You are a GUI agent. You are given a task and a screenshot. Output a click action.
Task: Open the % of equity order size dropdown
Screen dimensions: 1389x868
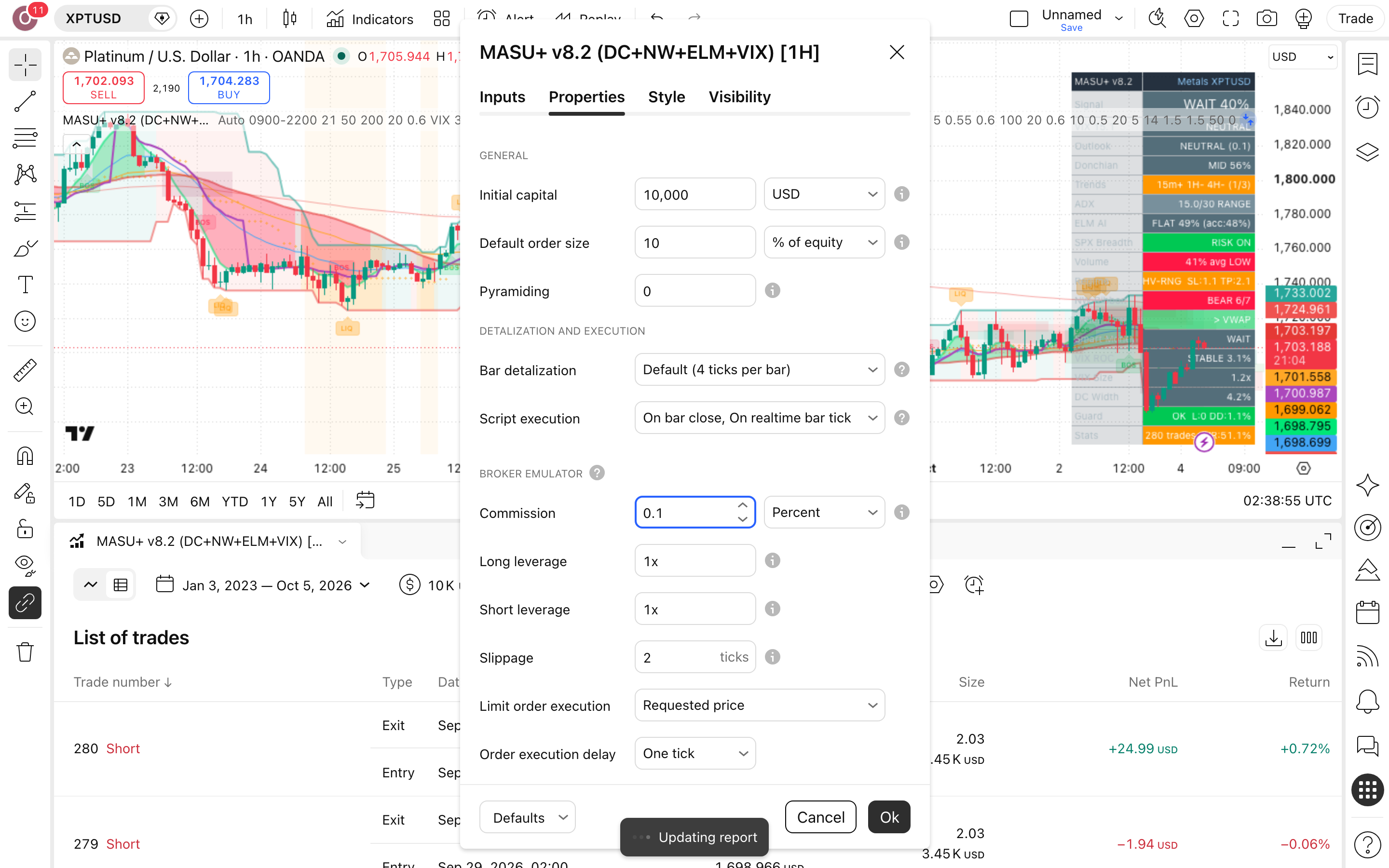(824, 242)
